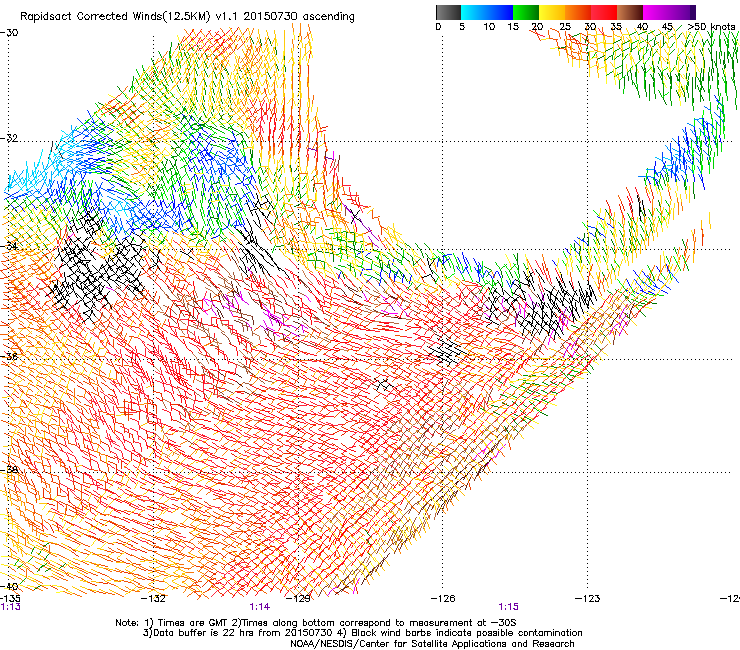Screen dimensions: 740x650
Task: Click the -135 longitude axis label
Action: pos(10,598)
